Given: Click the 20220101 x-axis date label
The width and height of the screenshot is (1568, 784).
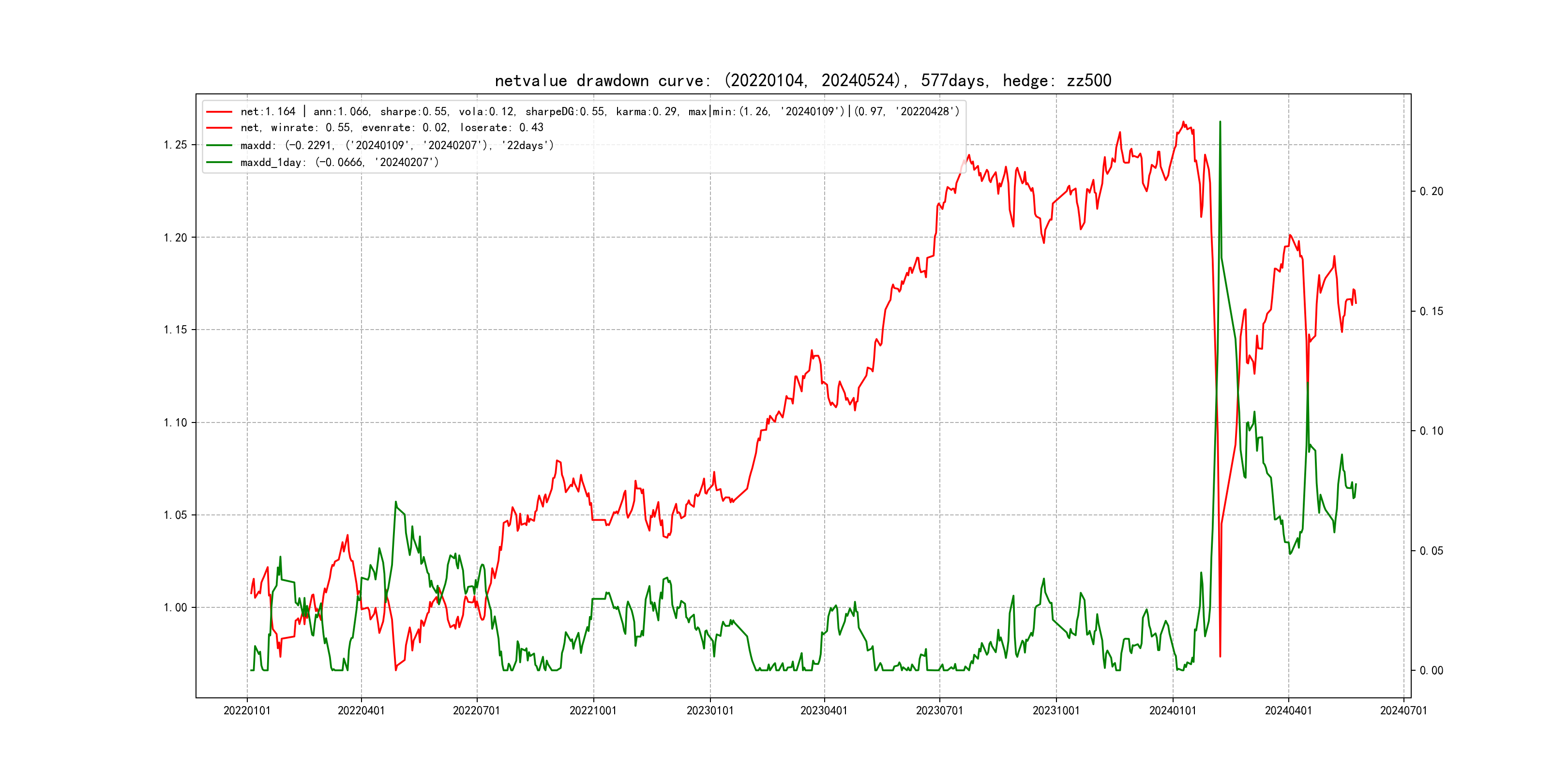Looking at the screenshot, I should [246, 710].
